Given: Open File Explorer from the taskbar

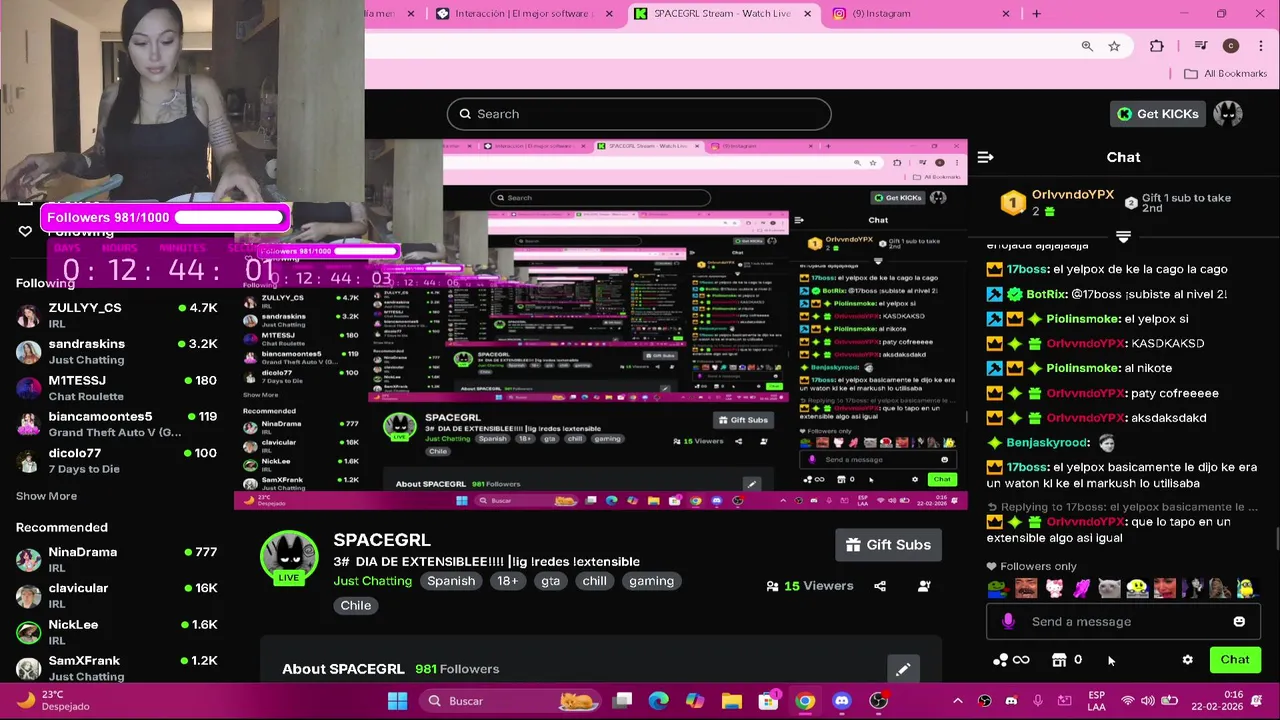Looking at the screenshot, I should (732, 701).
